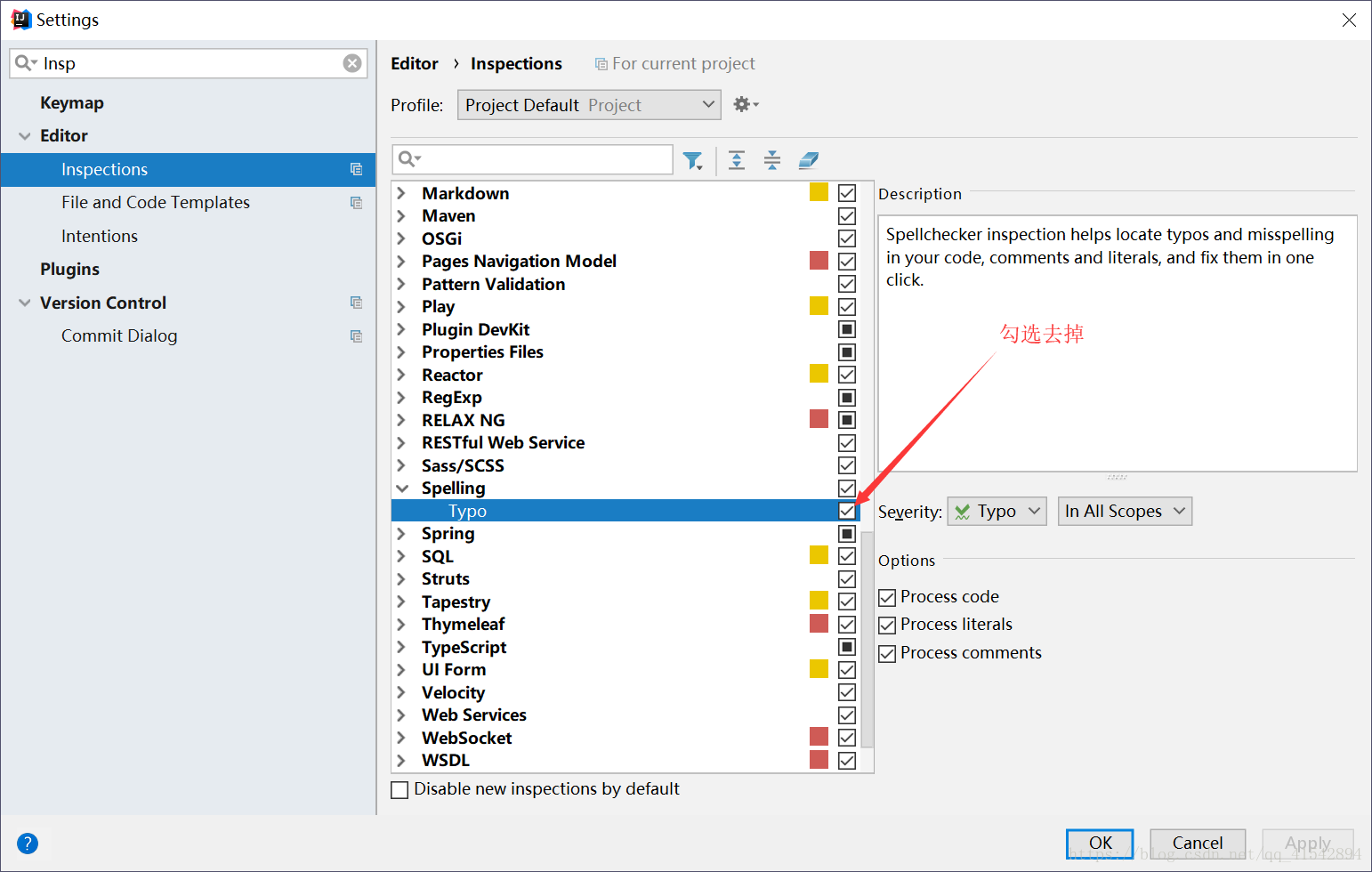
Task: Click the Apply button
Action: click(x=1307, y=844)
